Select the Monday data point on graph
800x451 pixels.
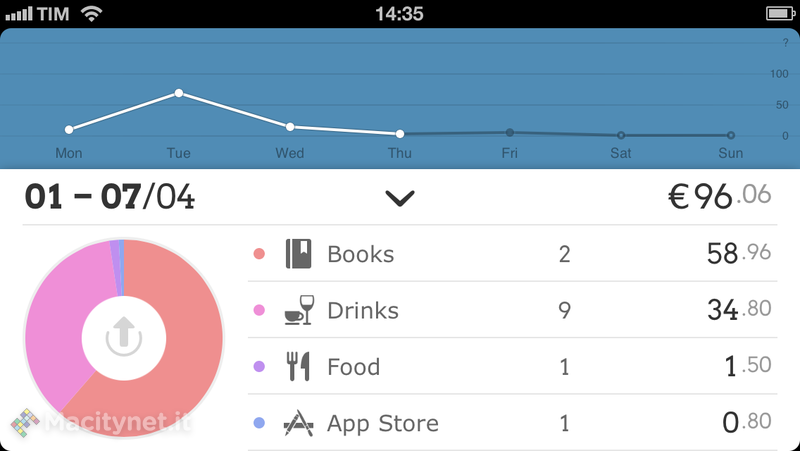[x=69, y=129]
